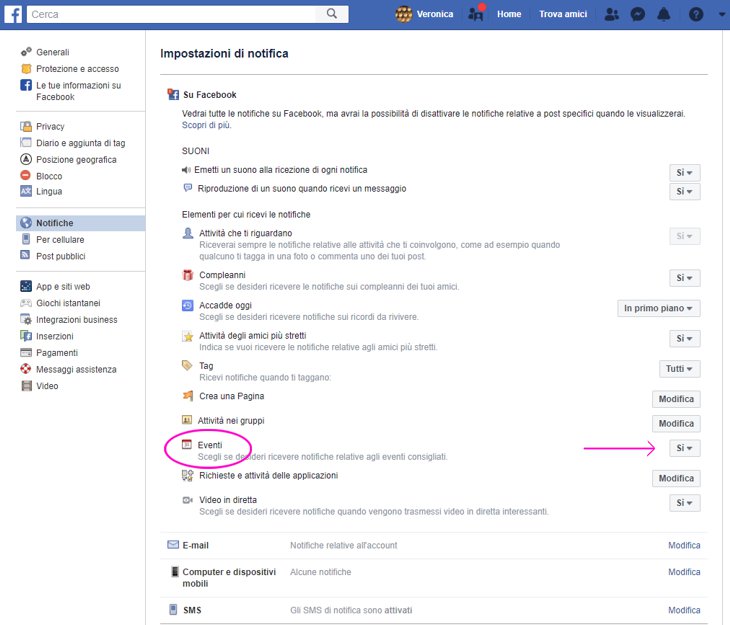Click Modifica for Richieste e attività delle applicazioni

coord(676,478)
